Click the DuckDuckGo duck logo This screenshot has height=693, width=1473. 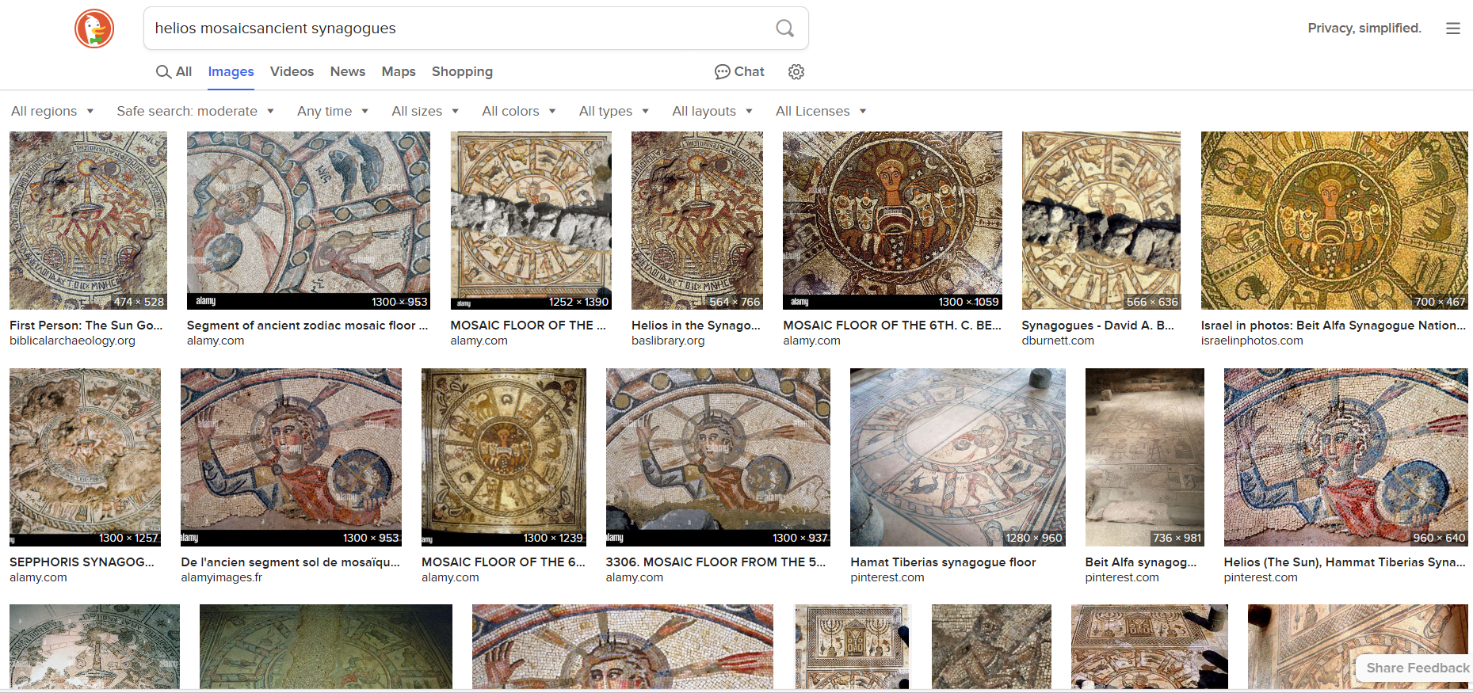[94, 28]
